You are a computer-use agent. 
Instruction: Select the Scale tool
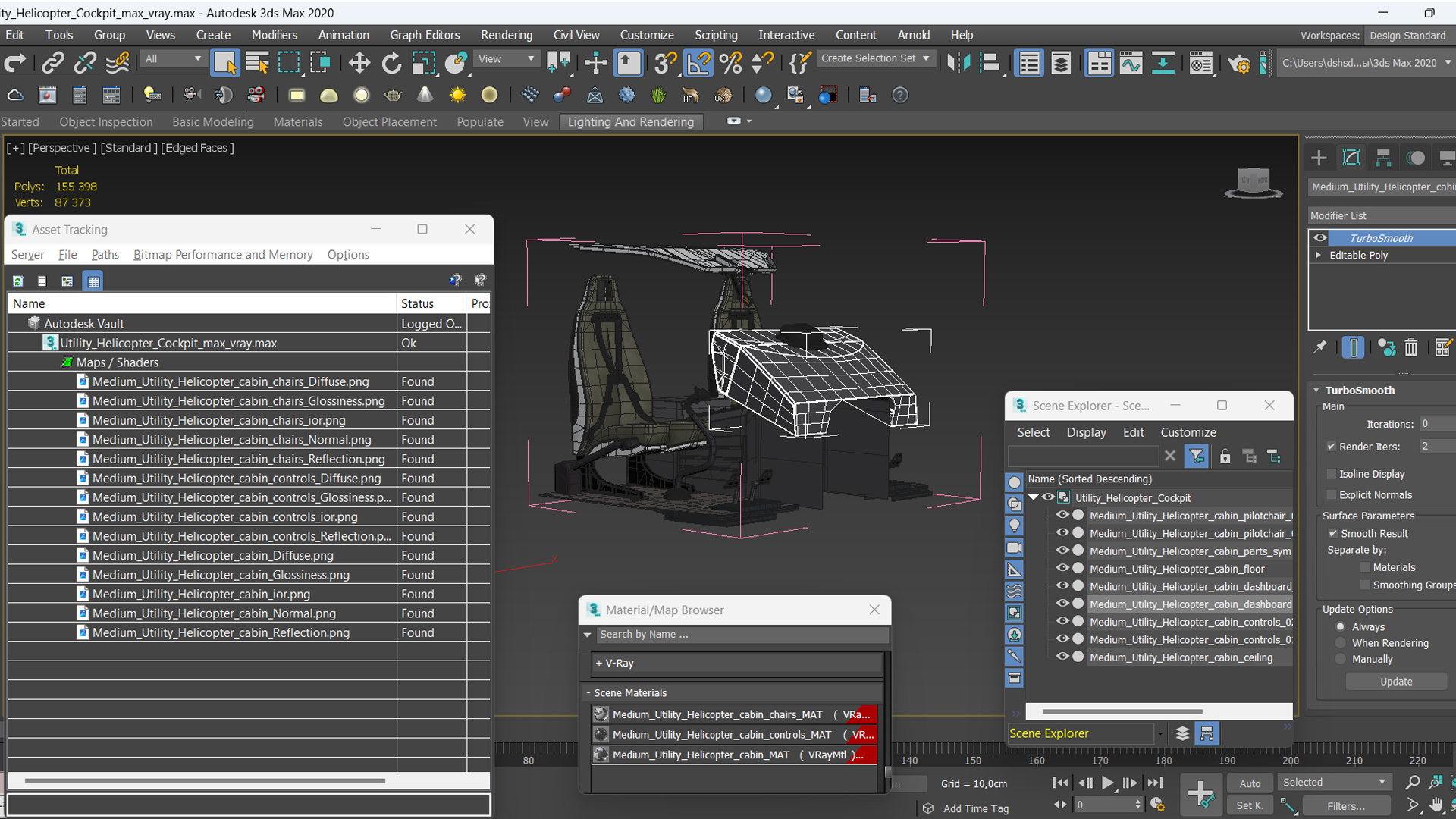pos(423,63)
